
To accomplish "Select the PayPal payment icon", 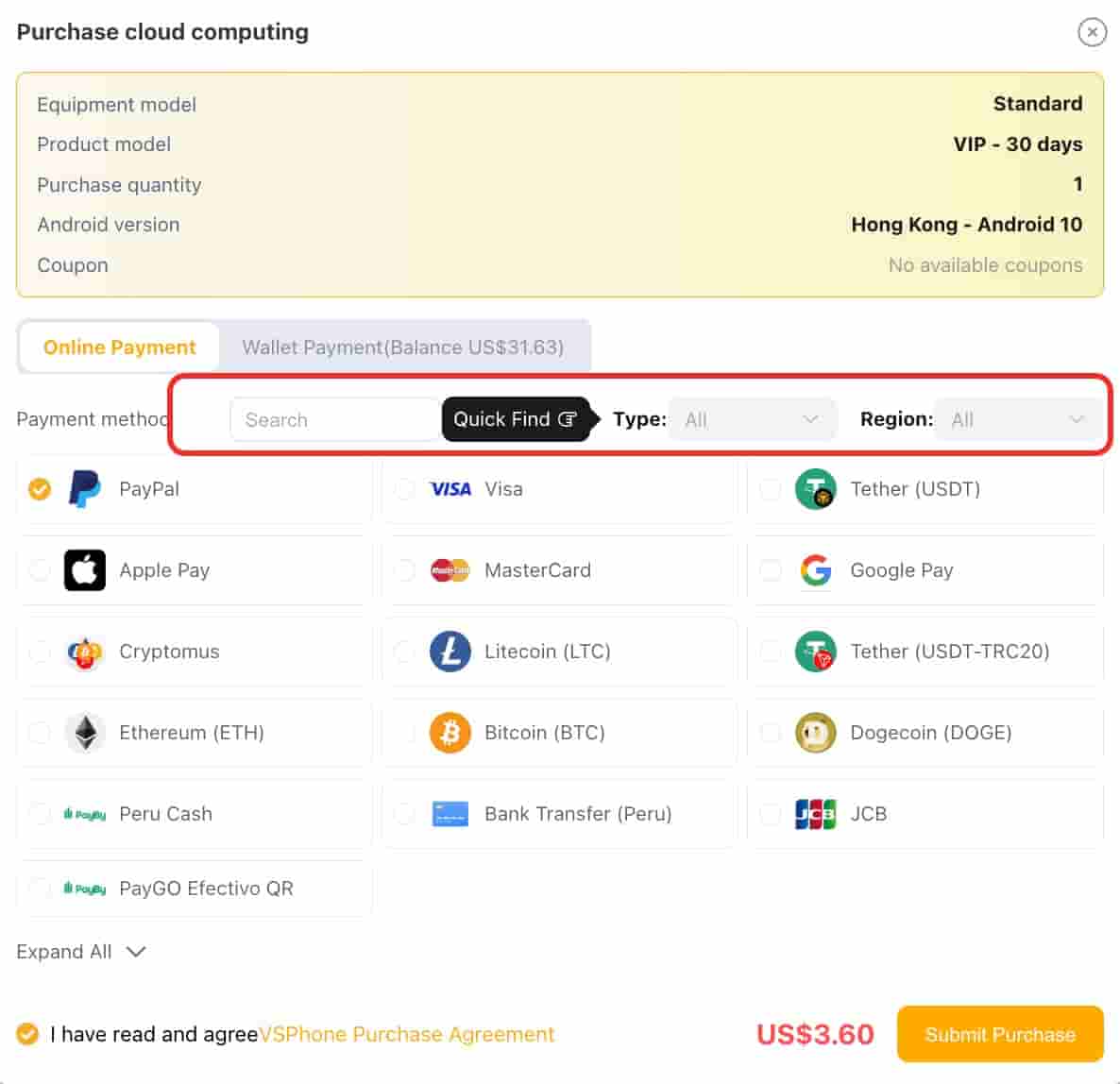I will (x=85, y=489).
